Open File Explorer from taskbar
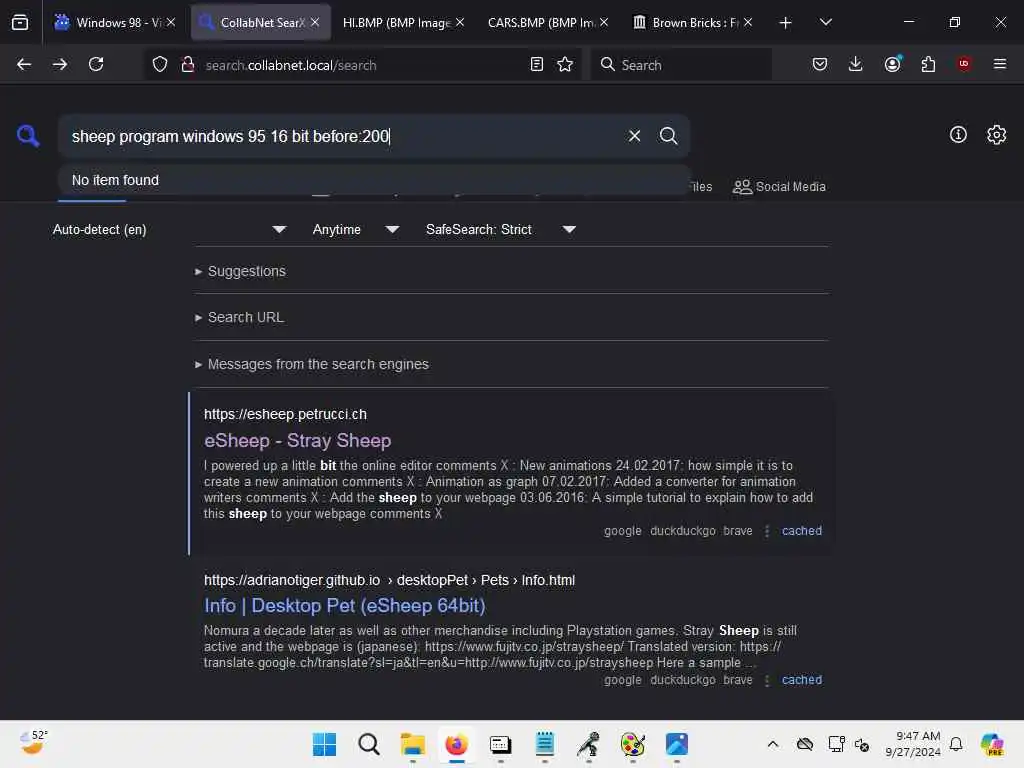The image size is (1024, 768). tap(413, 744)
